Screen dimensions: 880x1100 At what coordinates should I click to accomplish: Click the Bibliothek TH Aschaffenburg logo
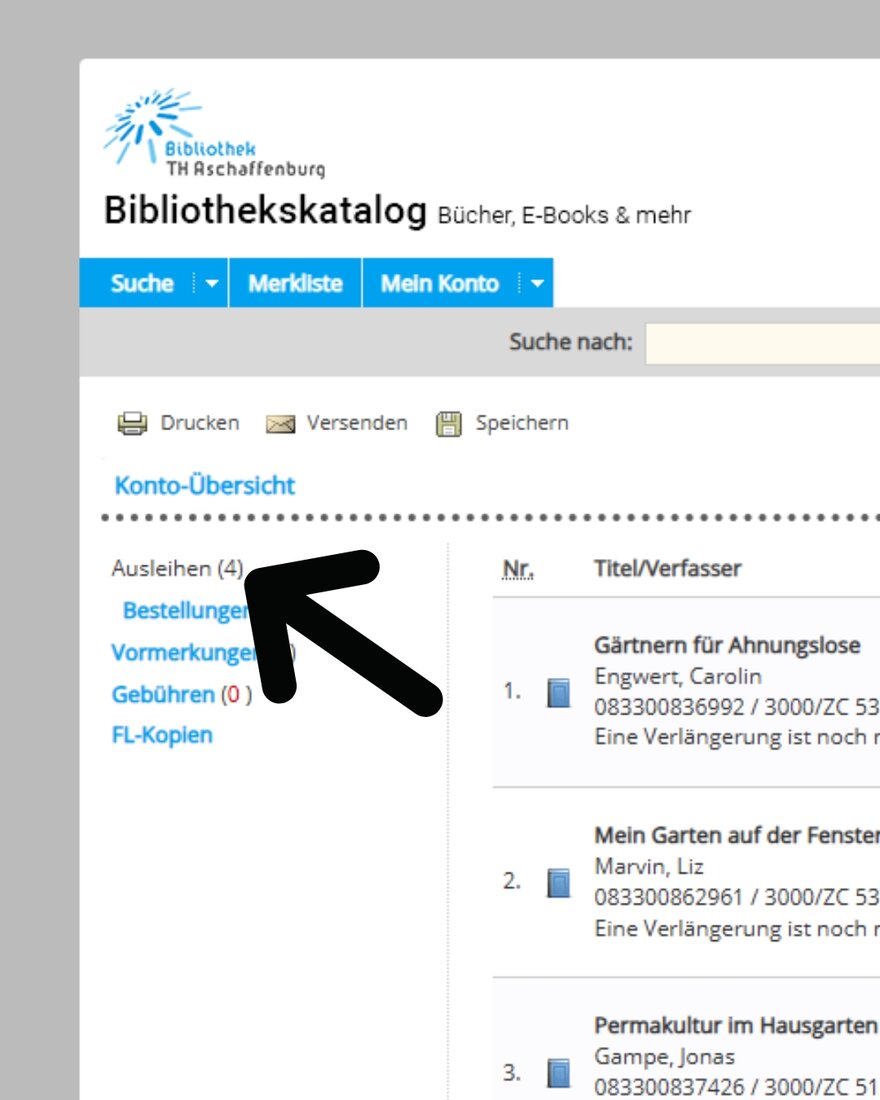tap(214, 133)
